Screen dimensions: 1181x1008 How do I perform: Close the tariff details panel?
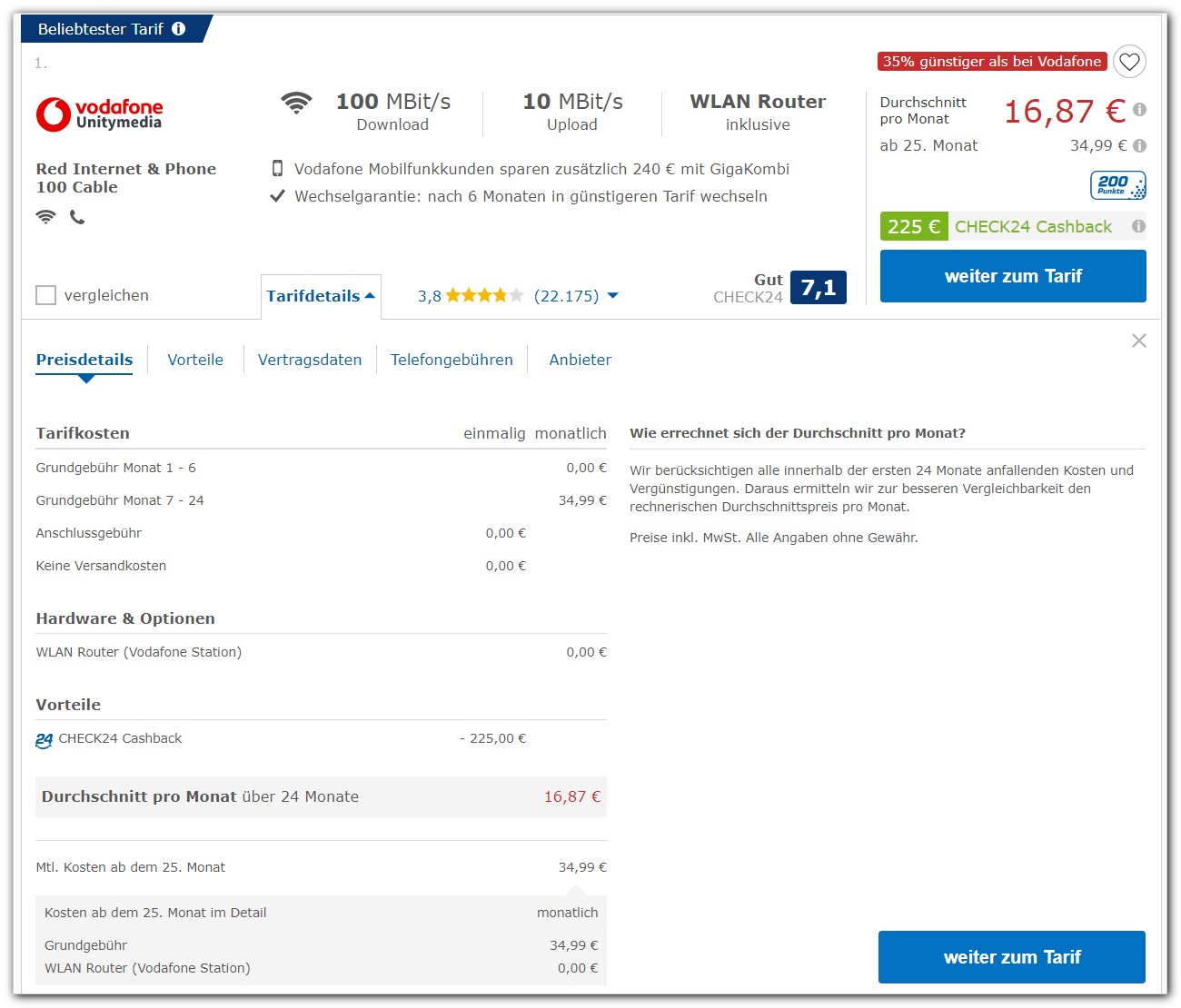click(1139, 341)
